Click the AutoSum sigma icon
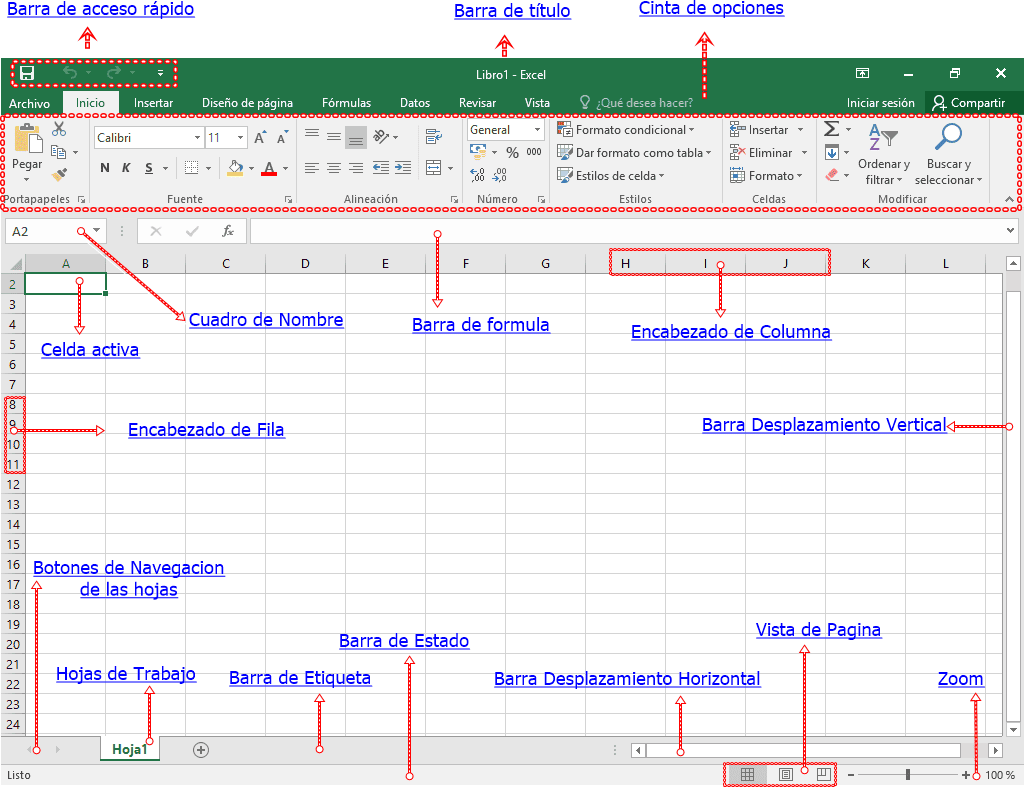Image resolution: width=1026 pixels, height=788 pixels. point(832,128)
